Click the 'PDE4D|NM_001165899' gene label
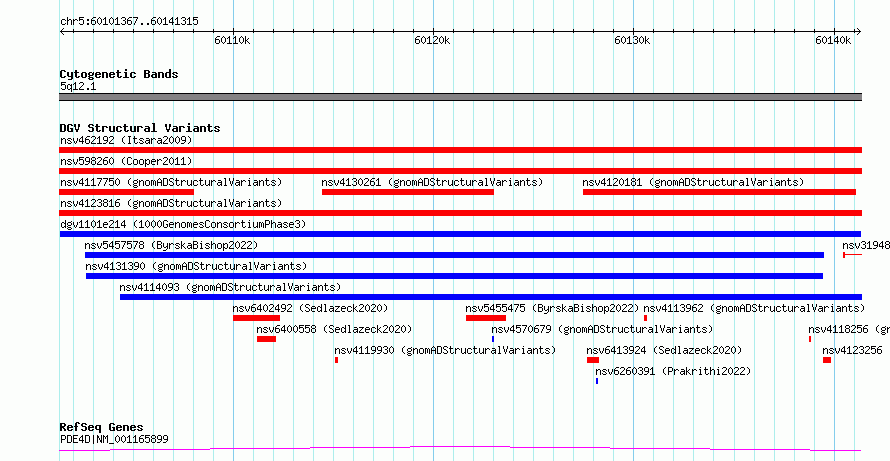890x461 pixels. click(x=114, y=439)
